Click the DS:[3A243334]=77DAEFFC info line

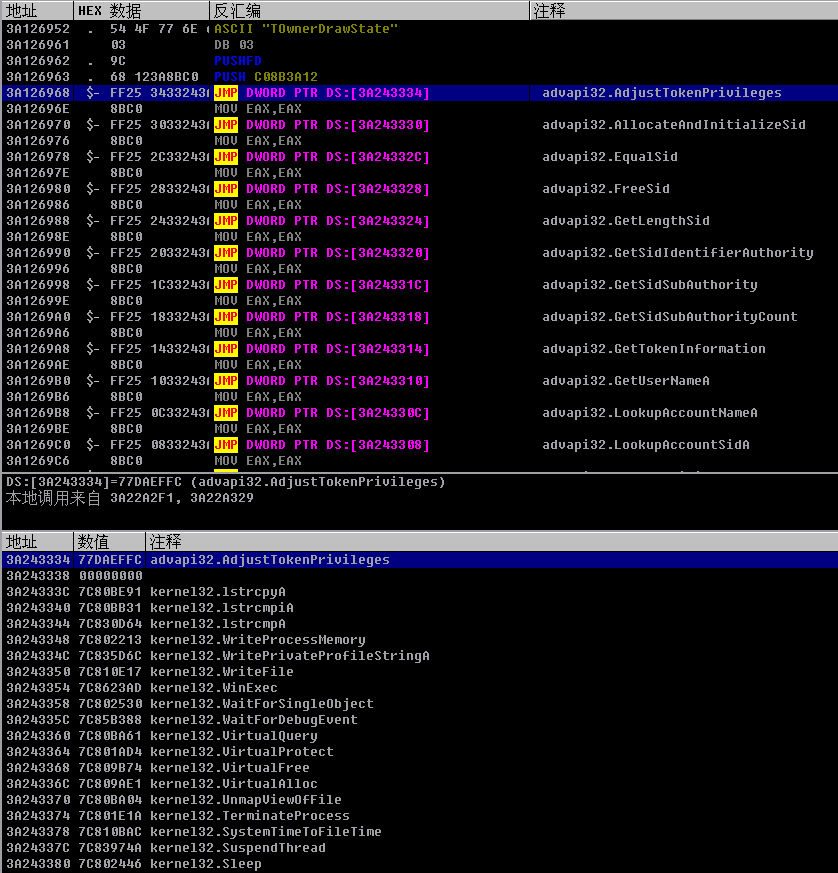(x=226, y=482)
